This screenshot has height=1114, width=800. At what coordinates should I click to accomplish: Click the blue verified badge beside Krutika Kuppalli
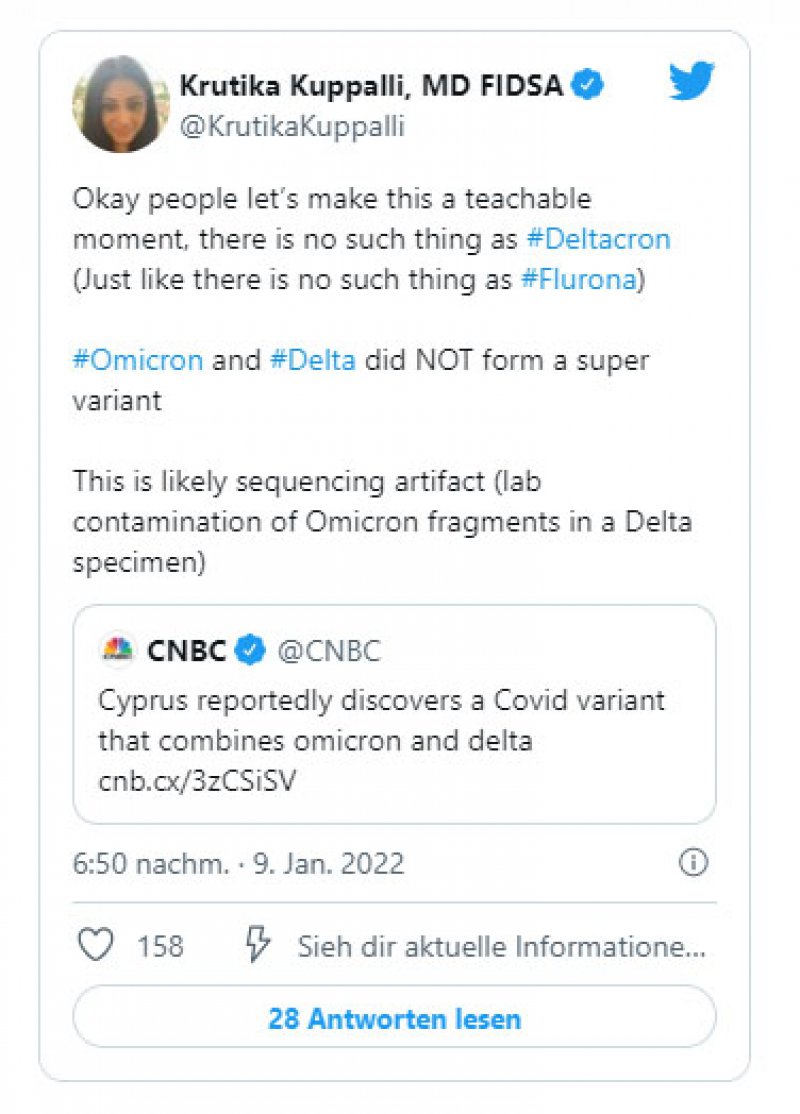588,86
